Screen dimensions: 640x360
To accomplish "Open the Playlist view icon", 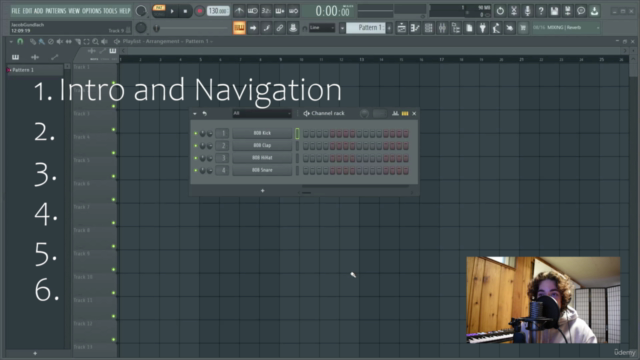I will (x=402, y=28).
